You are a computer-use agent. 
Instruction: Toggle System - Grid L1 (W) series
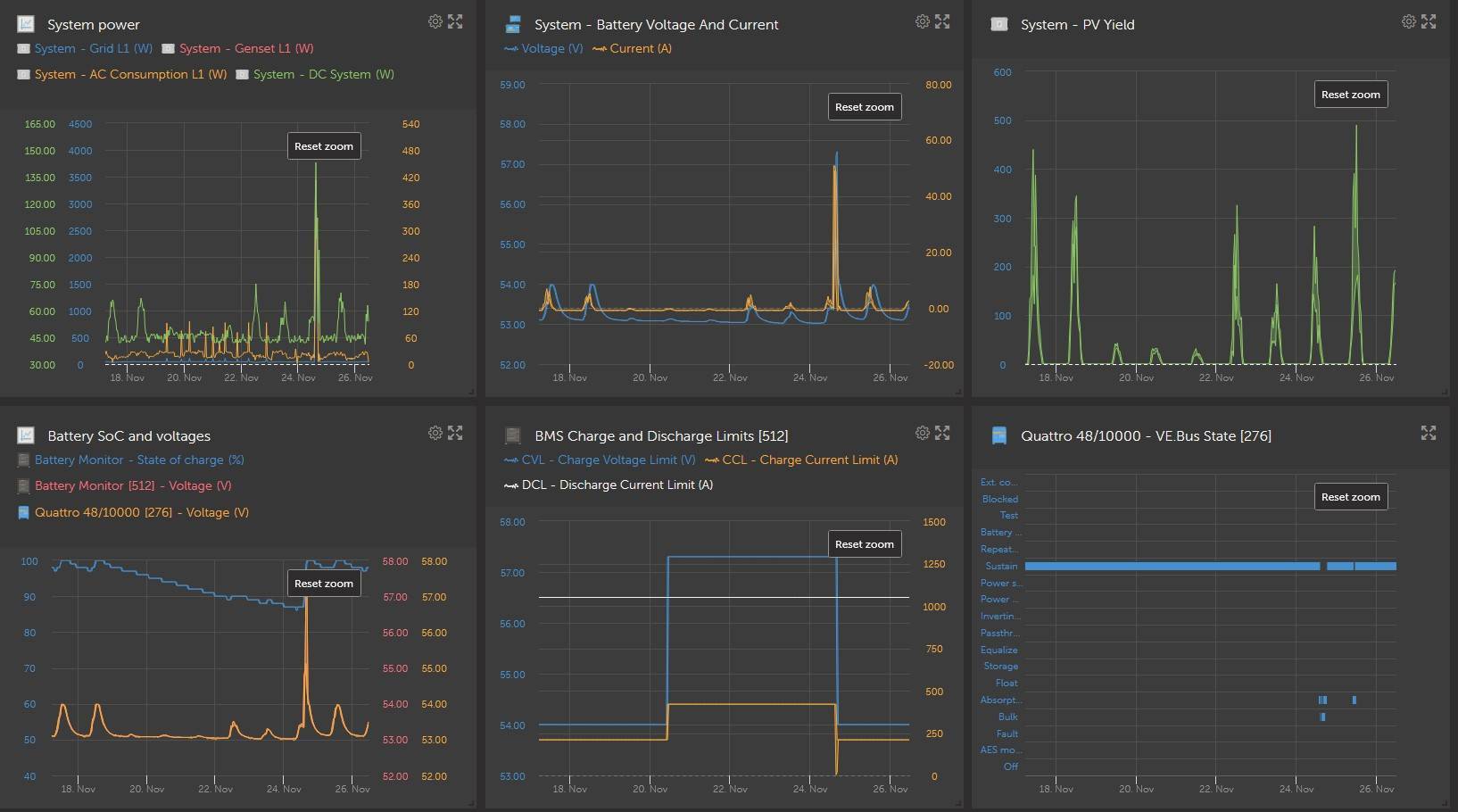coord(93,48)
